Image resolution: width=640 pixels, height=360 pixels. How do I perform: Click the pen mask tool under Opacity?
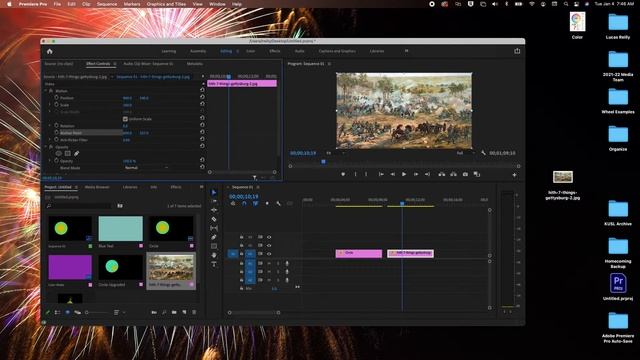[76, 153]
